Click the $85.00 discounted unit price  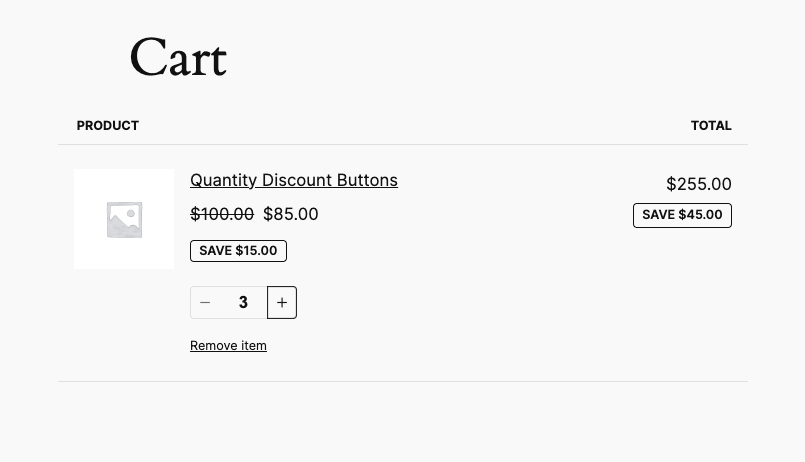pos(291,214)
